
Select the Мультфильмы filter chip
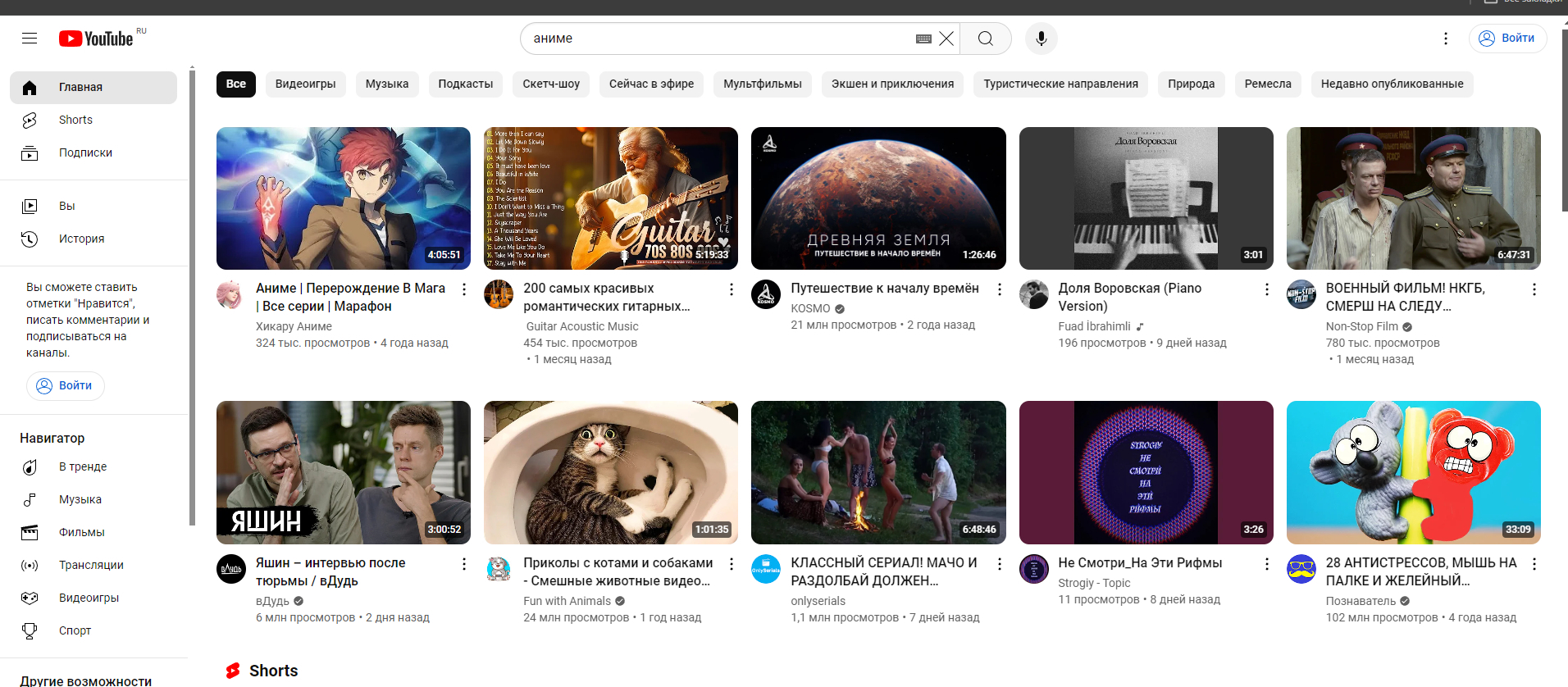pyautogui.click(x=762, y=84)
